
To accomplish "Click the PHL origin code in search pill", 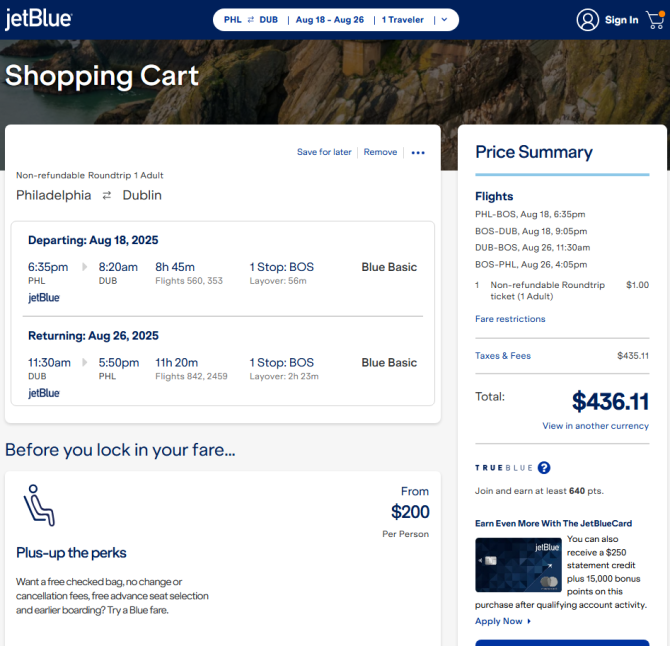I will (233, 20).
